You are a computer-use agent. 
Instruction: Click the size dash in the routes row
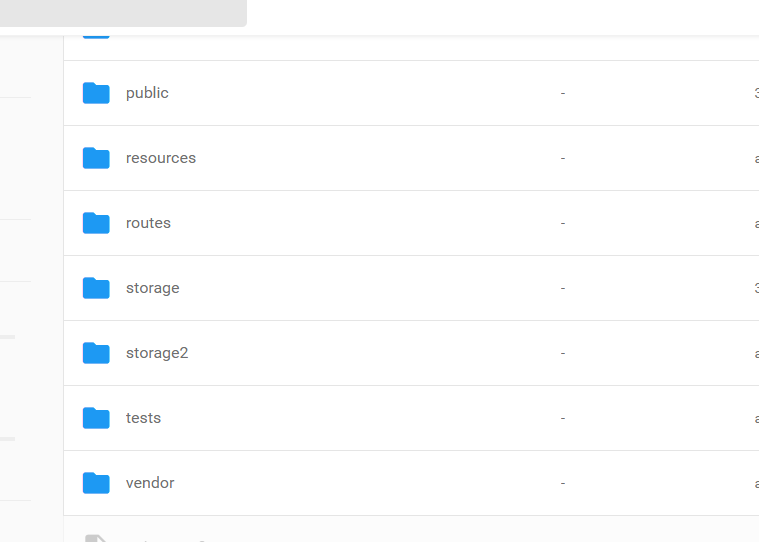[563, 223]
